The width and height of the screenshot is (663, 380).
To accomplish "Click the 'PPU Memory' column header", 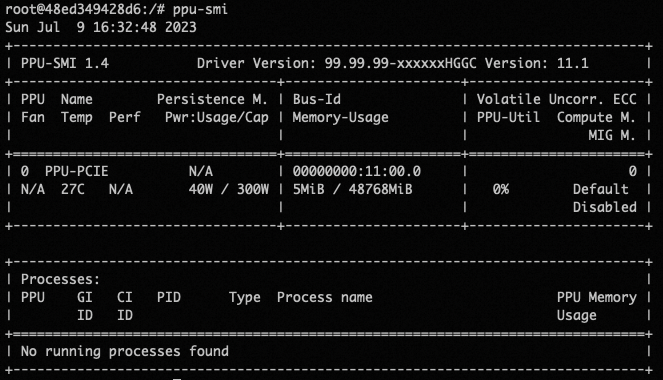I will click(x=597, y=298).
